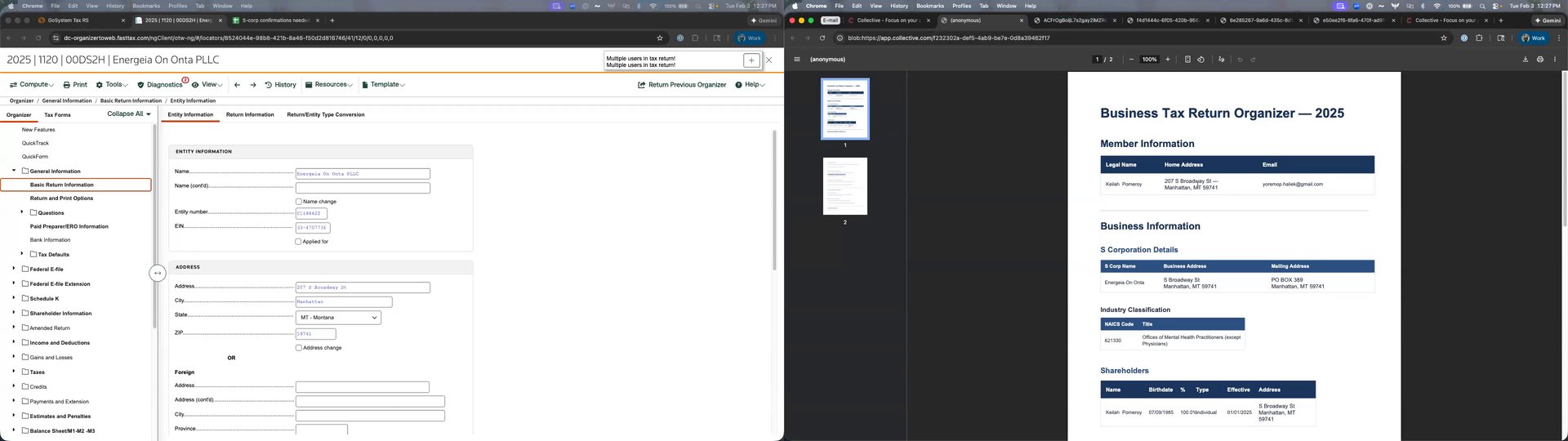Open the State dropdown showing MT - Montana
This screenshot has height=441, width=1568.
point(338,318)
